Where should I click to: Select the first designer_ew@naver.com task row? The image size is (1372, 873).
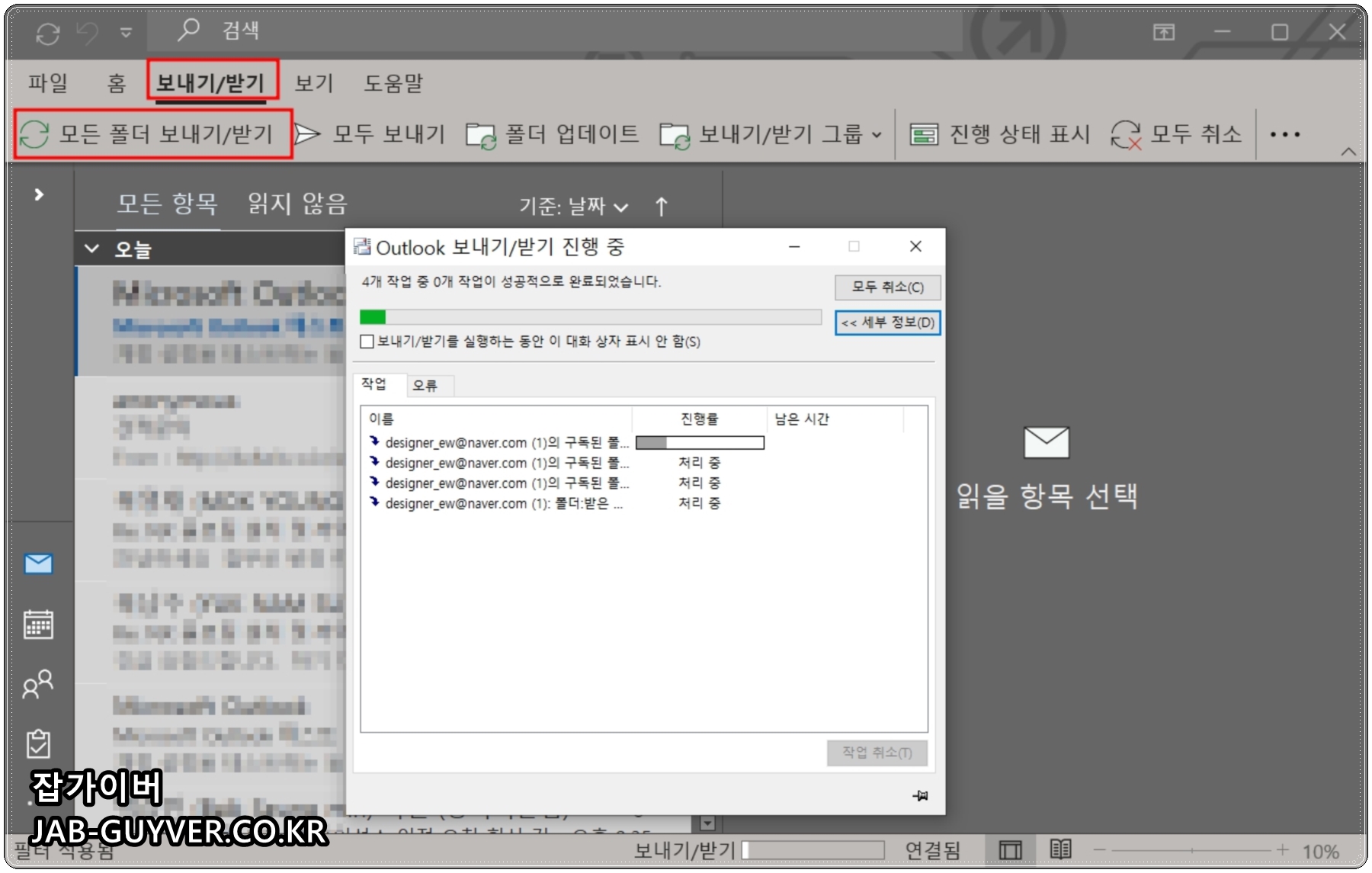pos(499,442)
